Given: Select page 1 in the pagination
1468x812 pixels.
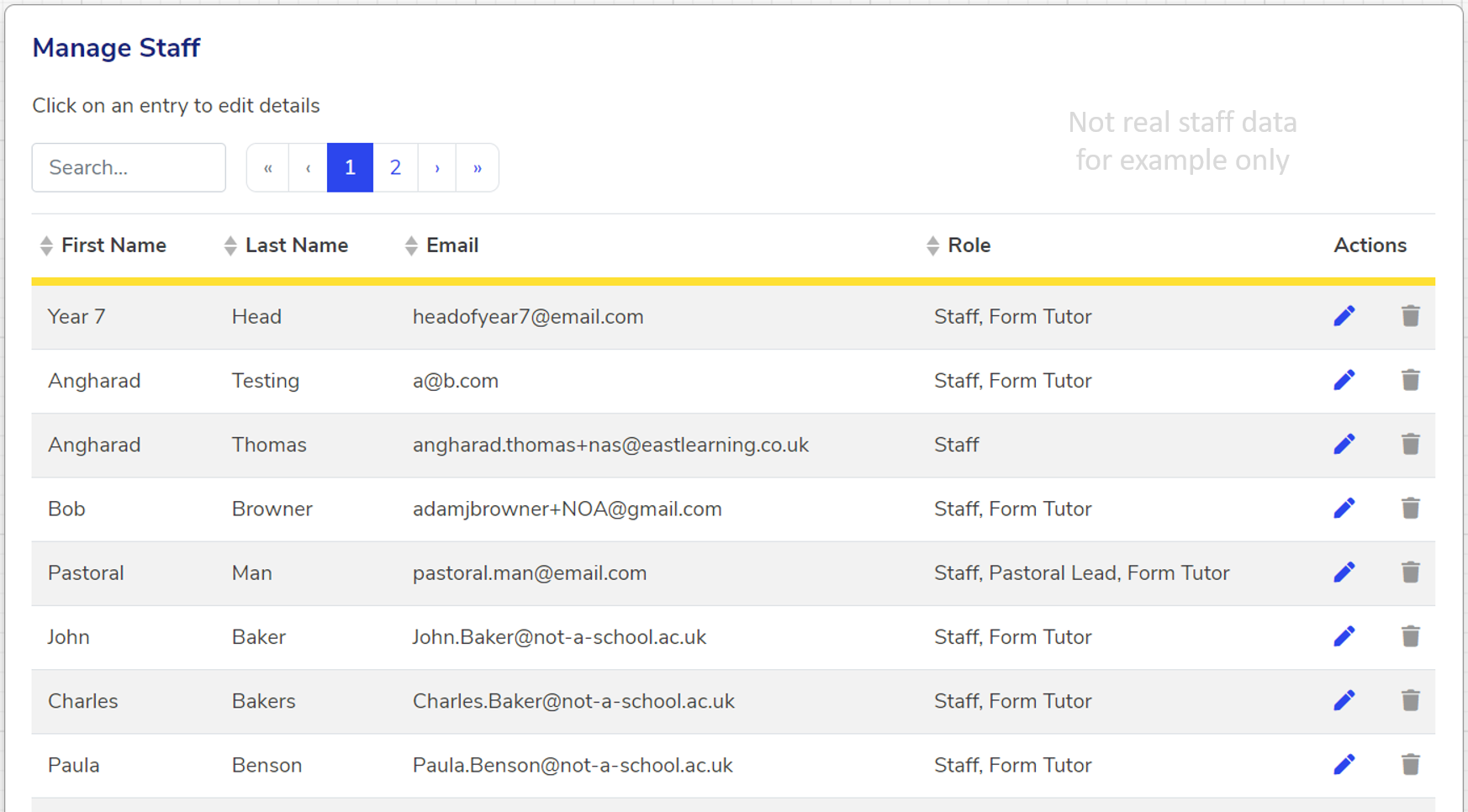Looking at the screenshot, I should pyautogui.click(x=350, y=167).
